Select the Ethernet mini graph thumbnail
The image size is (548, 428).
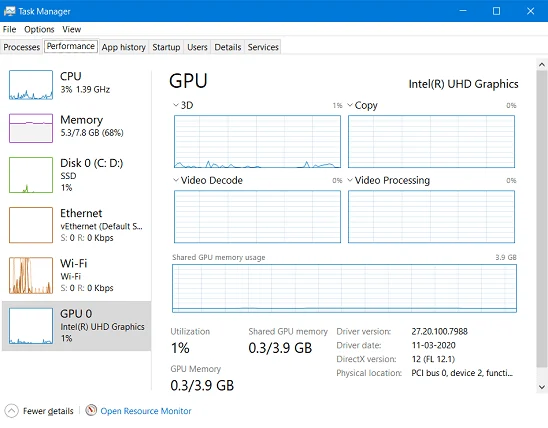[x=31, y=225]
